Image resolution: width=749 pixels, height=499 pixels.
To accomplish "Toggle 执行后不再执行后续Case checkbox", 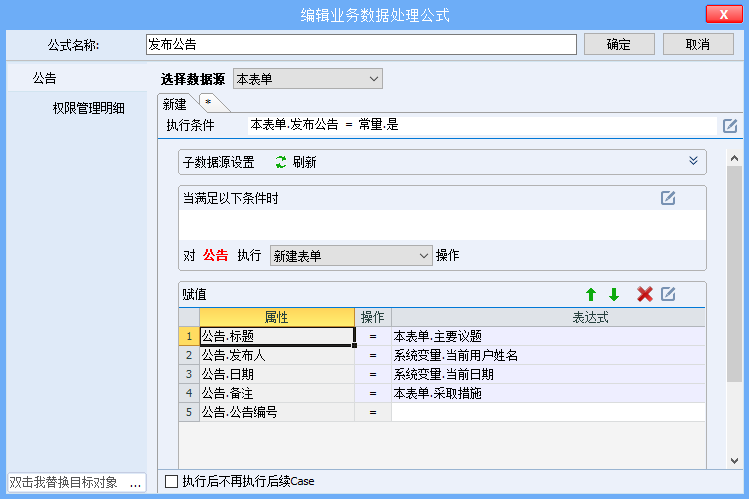I will tap(171, 481).
